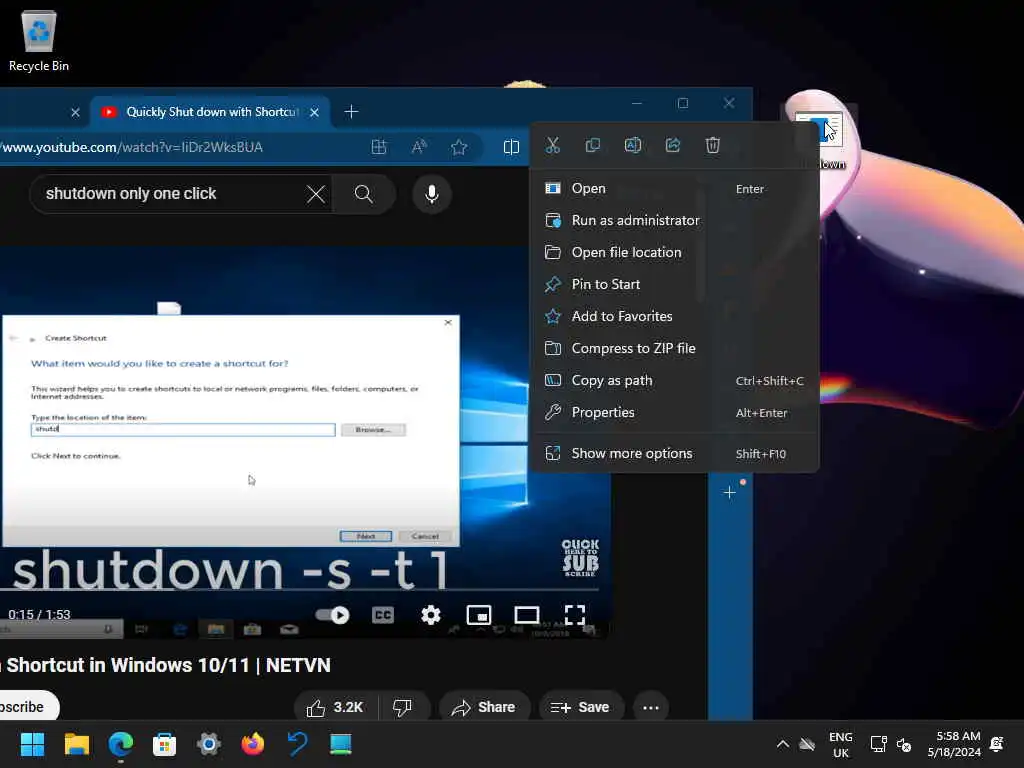Click the Split screen icon in Edge
Image resolution: width=1024 pixels, height=768 pixels.
tap(511, 148)
